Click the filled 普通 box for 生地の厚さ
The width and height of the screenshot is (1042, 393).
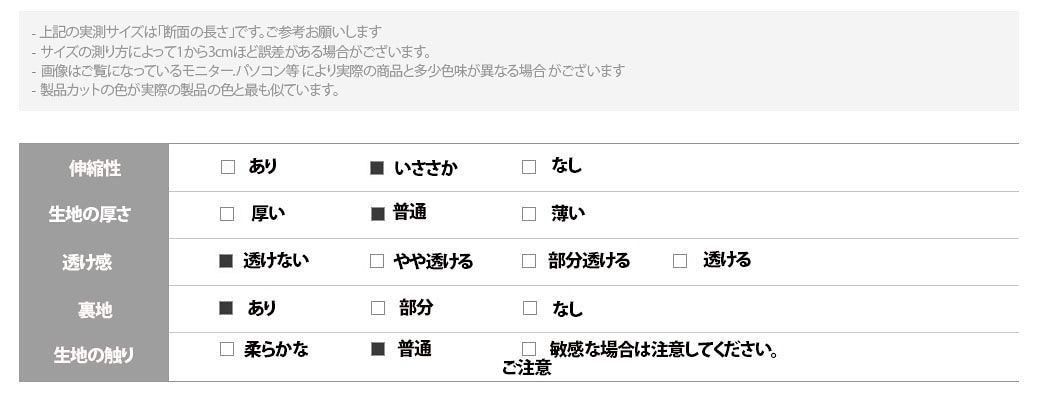coord(377,214)
